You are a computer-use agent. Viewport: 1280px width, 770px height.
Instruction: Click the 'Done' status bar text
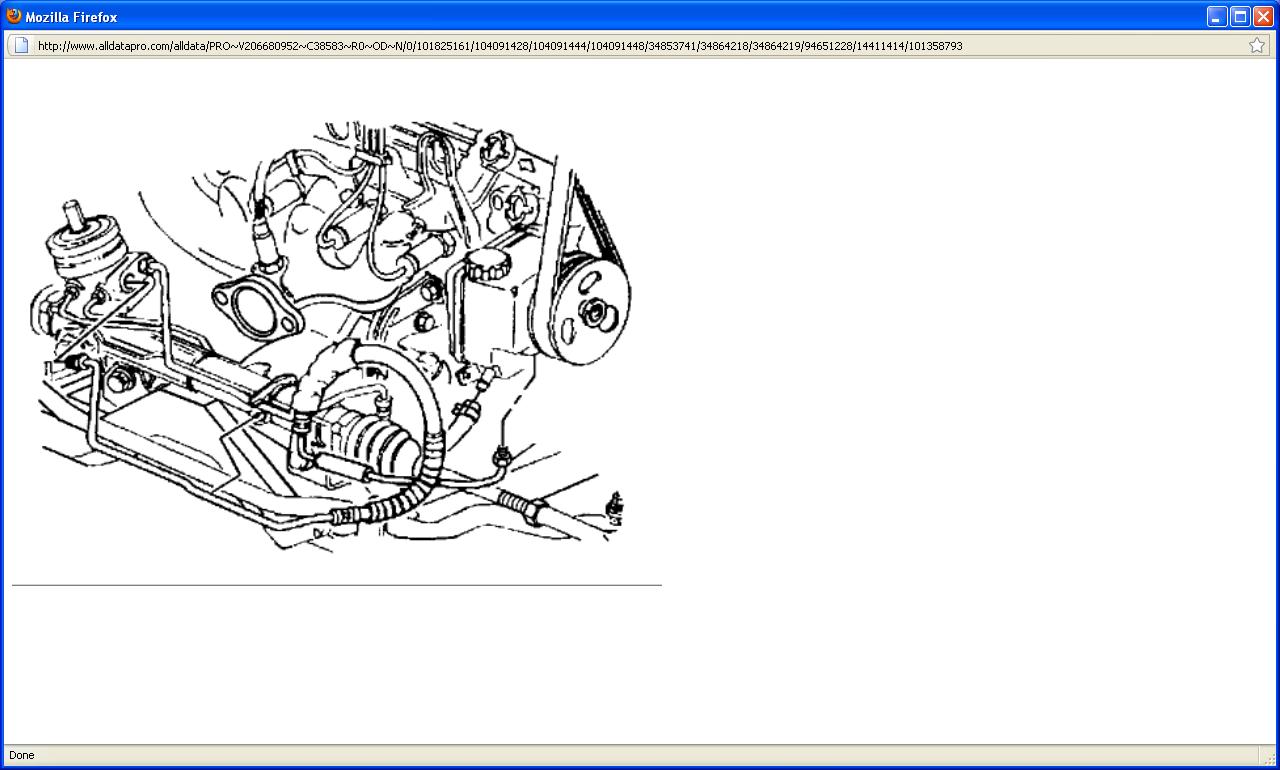pos(22,755)
